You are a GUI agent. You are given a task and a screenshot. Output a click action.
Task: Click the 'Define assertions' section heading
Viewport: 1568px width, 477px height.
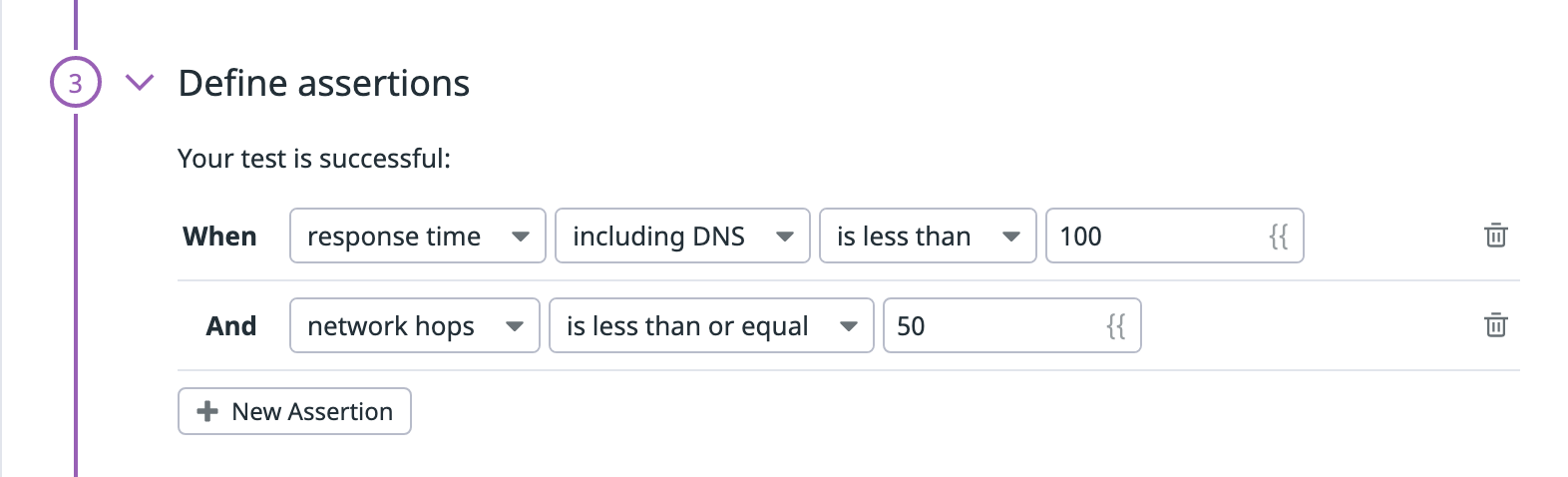coord(323,83)
